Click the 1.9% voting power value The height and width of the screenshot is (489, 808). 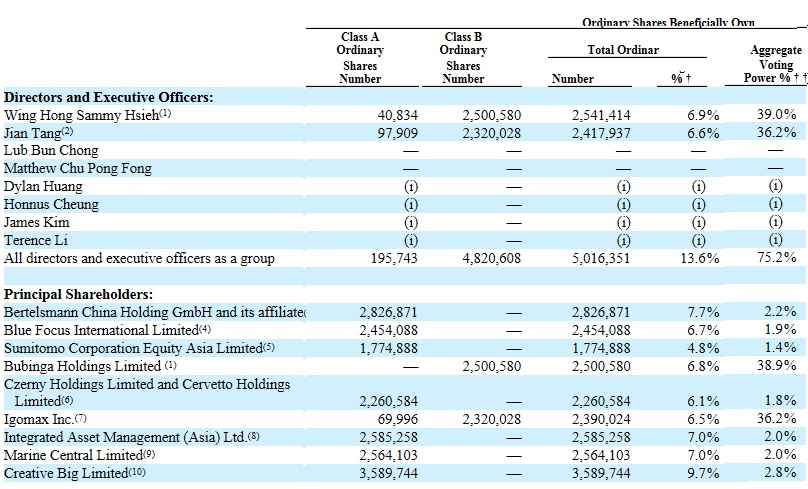[x=780, y=330]
